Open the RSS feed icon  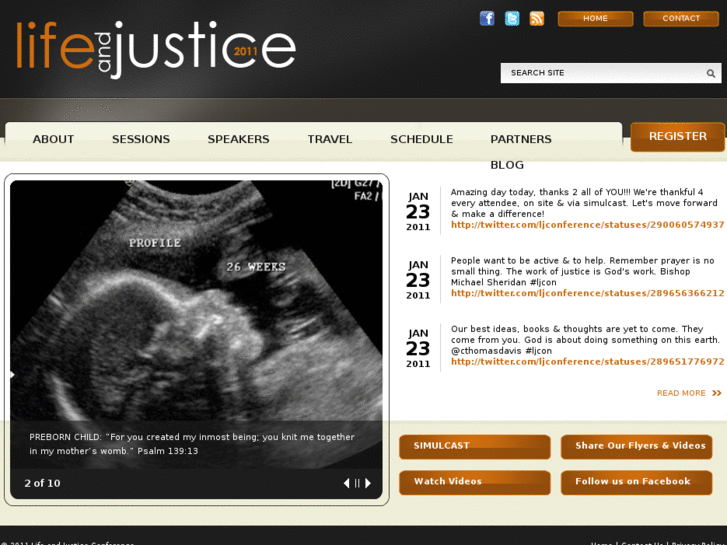tap(537, 19)
